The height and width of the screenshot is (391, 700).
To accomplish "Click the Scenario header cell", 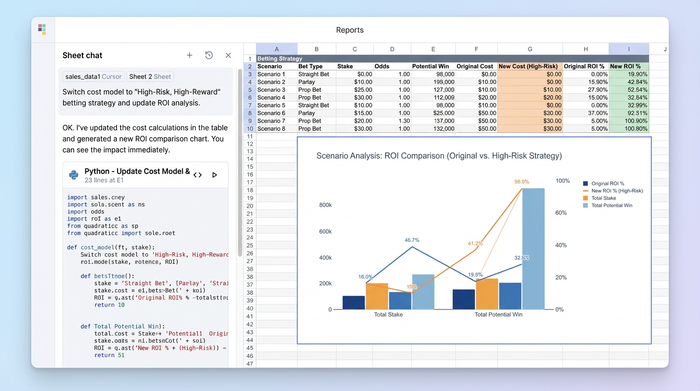I will (x=276, y=66).
